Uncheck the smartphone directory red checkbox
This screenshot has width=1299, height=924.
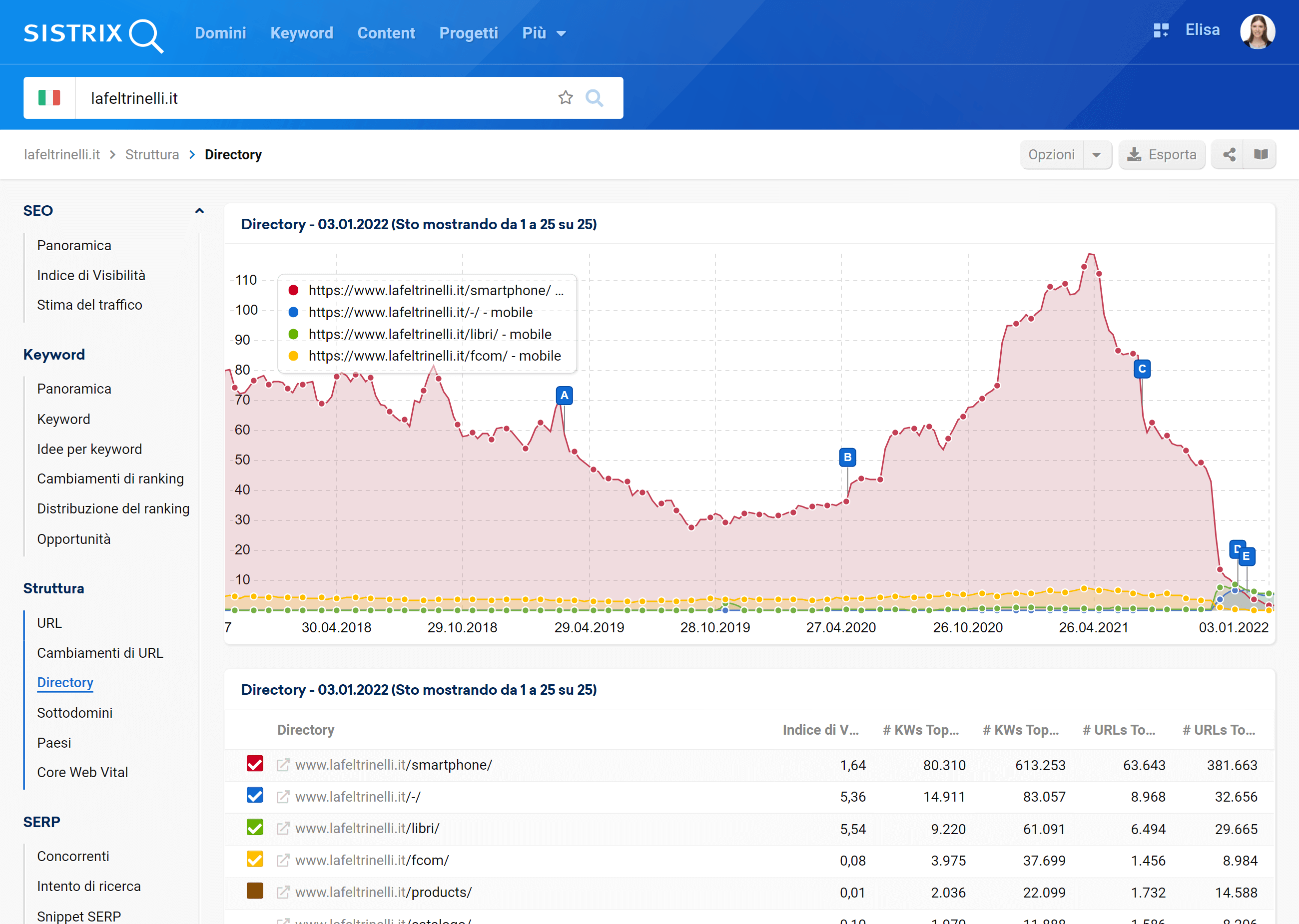click(x=255, y=764)
